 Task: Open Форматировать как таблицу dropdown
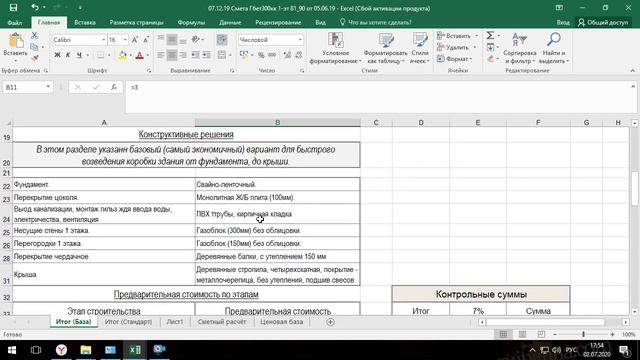pyautogui.click(x=385, y=49)
